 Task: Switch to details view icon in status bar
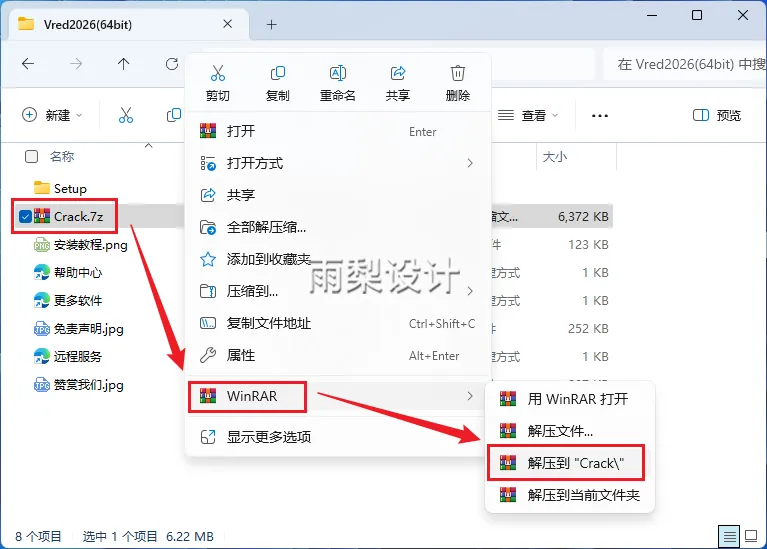click(x=729, y=536)
